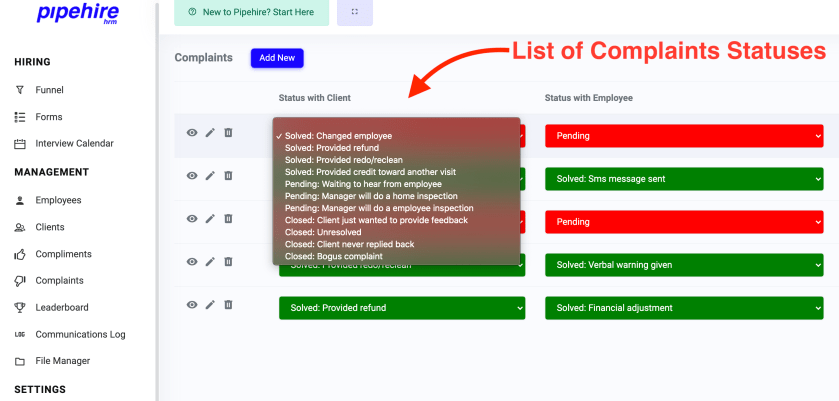This screenshot has width=839, height=401.
Task: Click the Compliments thumbs-up icon
Action: 20,254
